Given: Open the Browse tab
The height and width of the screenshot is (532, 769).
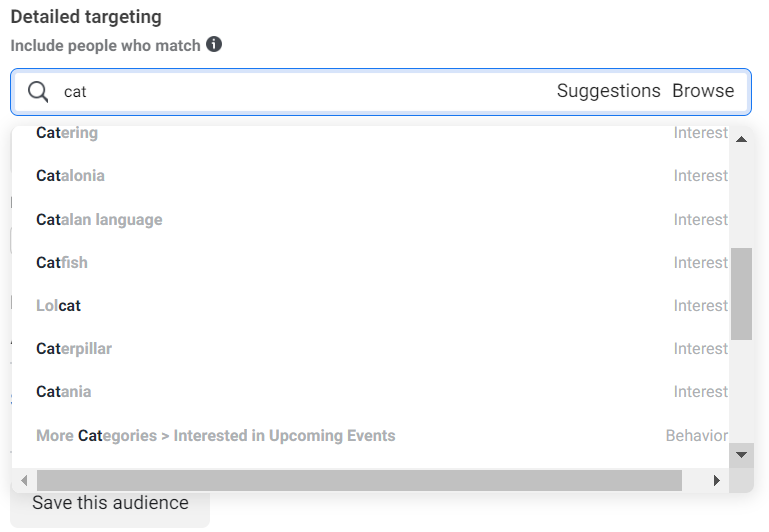Looking at the screenshot, I should coord(703,91).
